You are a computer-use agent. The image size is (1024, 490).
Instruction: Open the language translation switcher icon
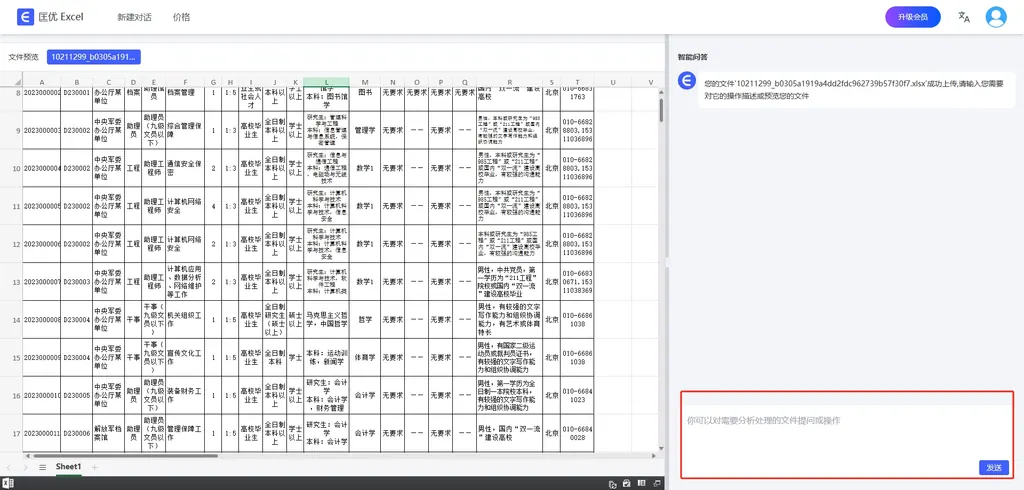click(964, 17)
